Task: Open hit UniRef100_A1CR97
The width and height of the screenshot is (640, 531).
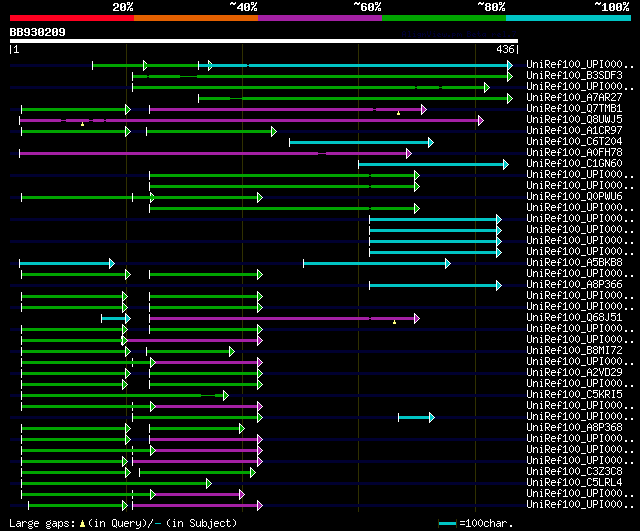Action: pos(574,131)
